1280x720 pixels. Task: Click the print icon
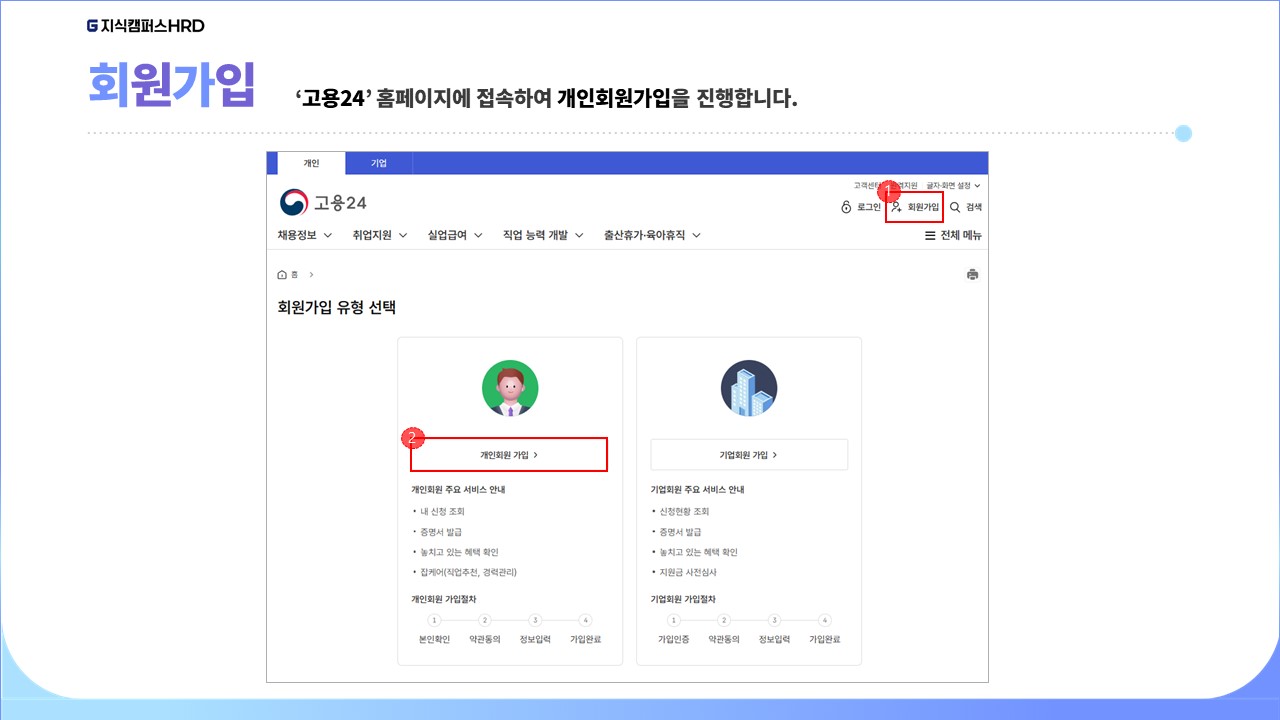(973, 275)
